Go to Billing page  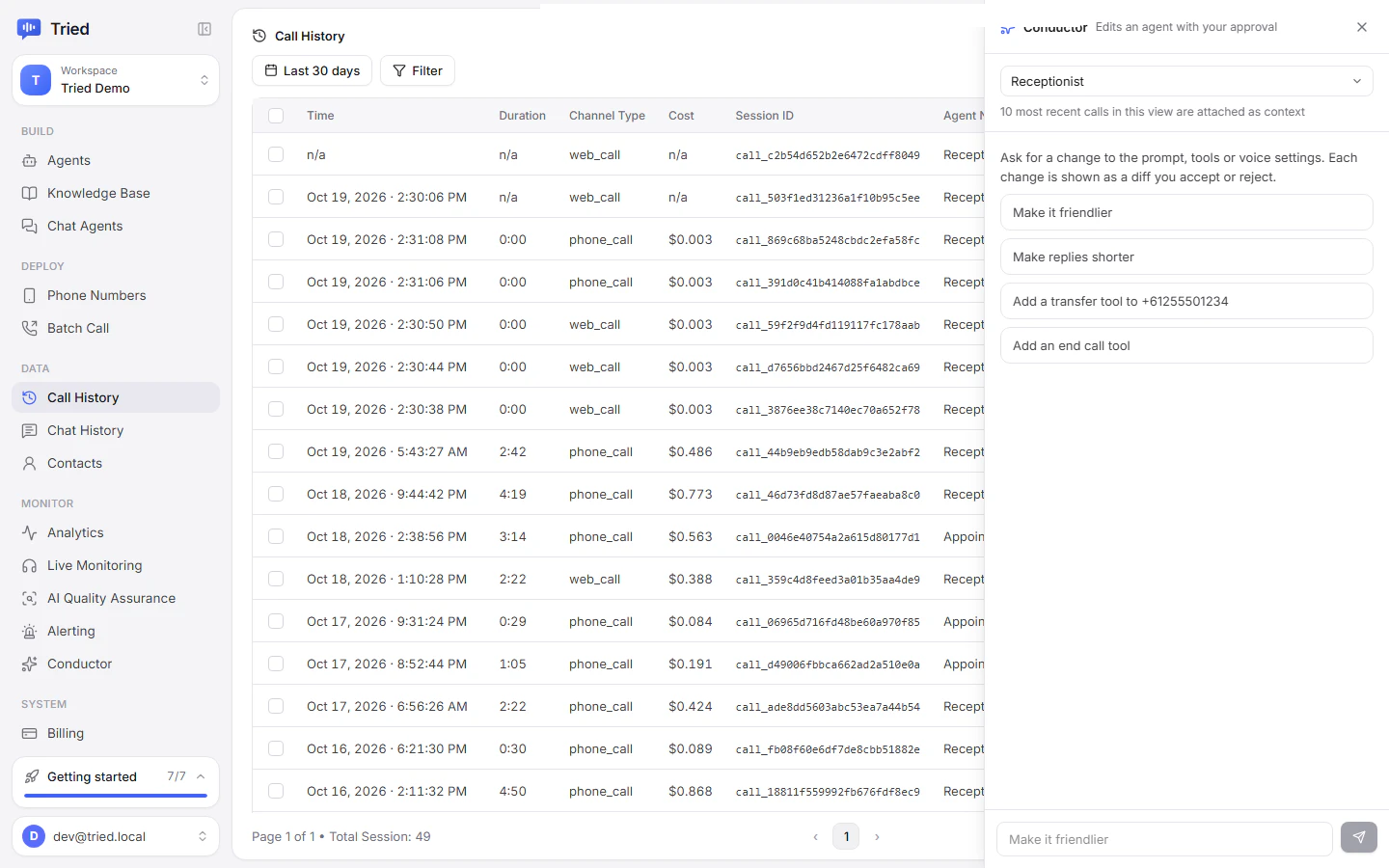point(116,733)
